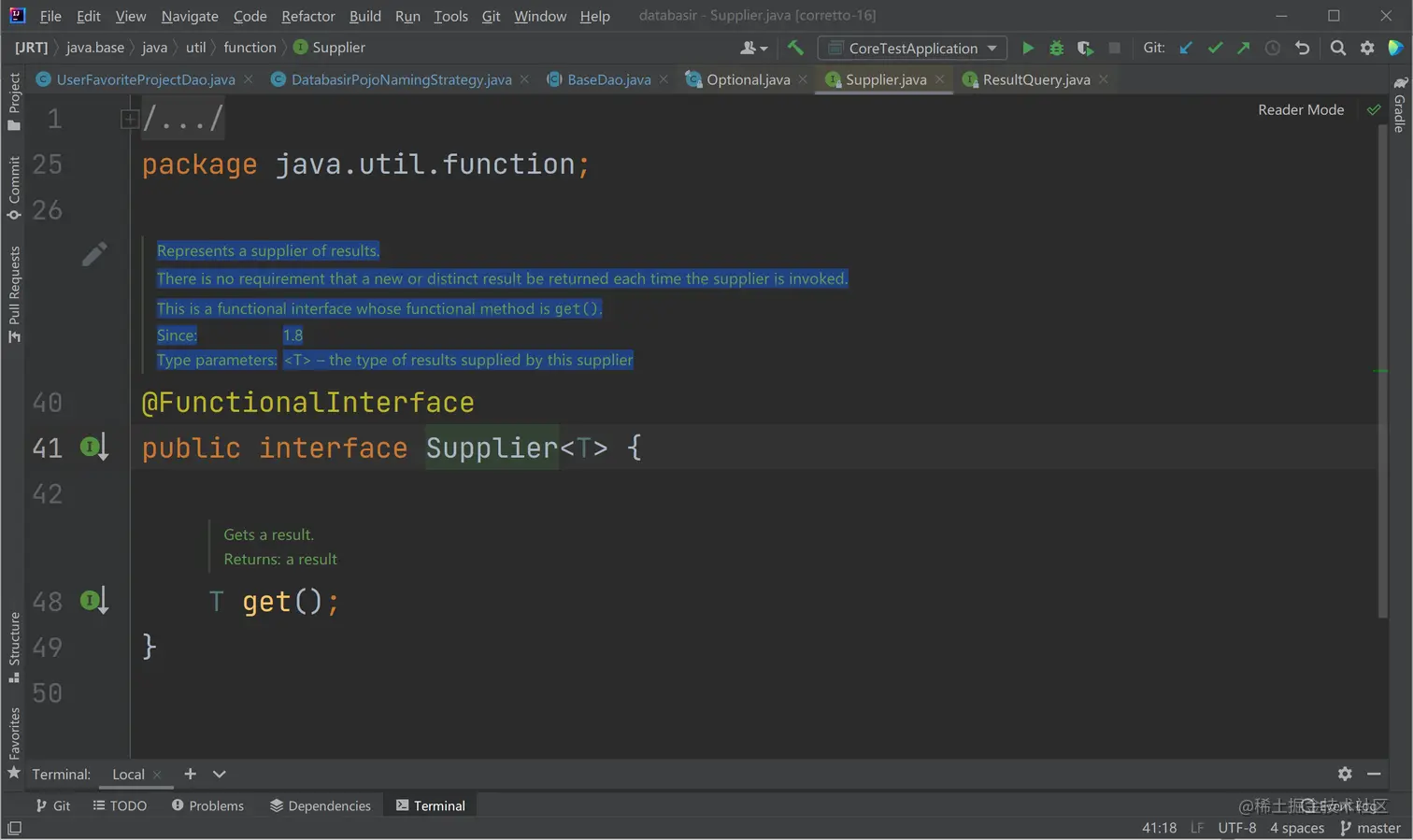Click the editor vertical scrollbar
1413x840 pixels.
(1383, 371)
